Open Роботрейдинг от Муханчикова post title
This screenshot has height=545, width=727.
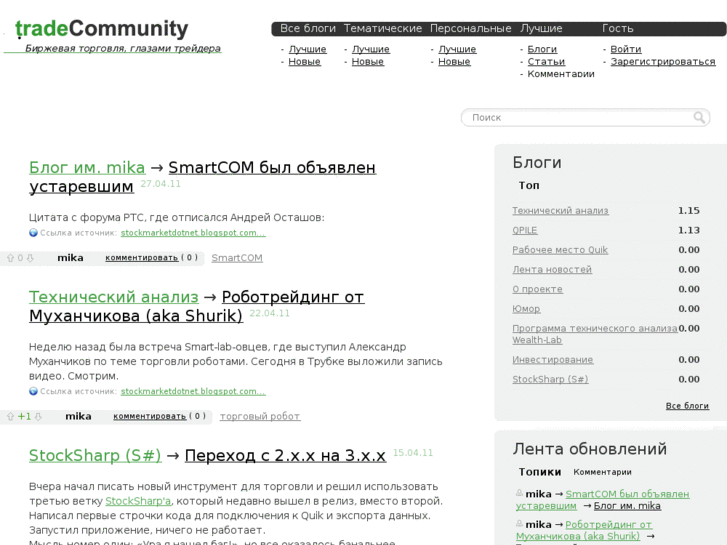tap(293, 297)
